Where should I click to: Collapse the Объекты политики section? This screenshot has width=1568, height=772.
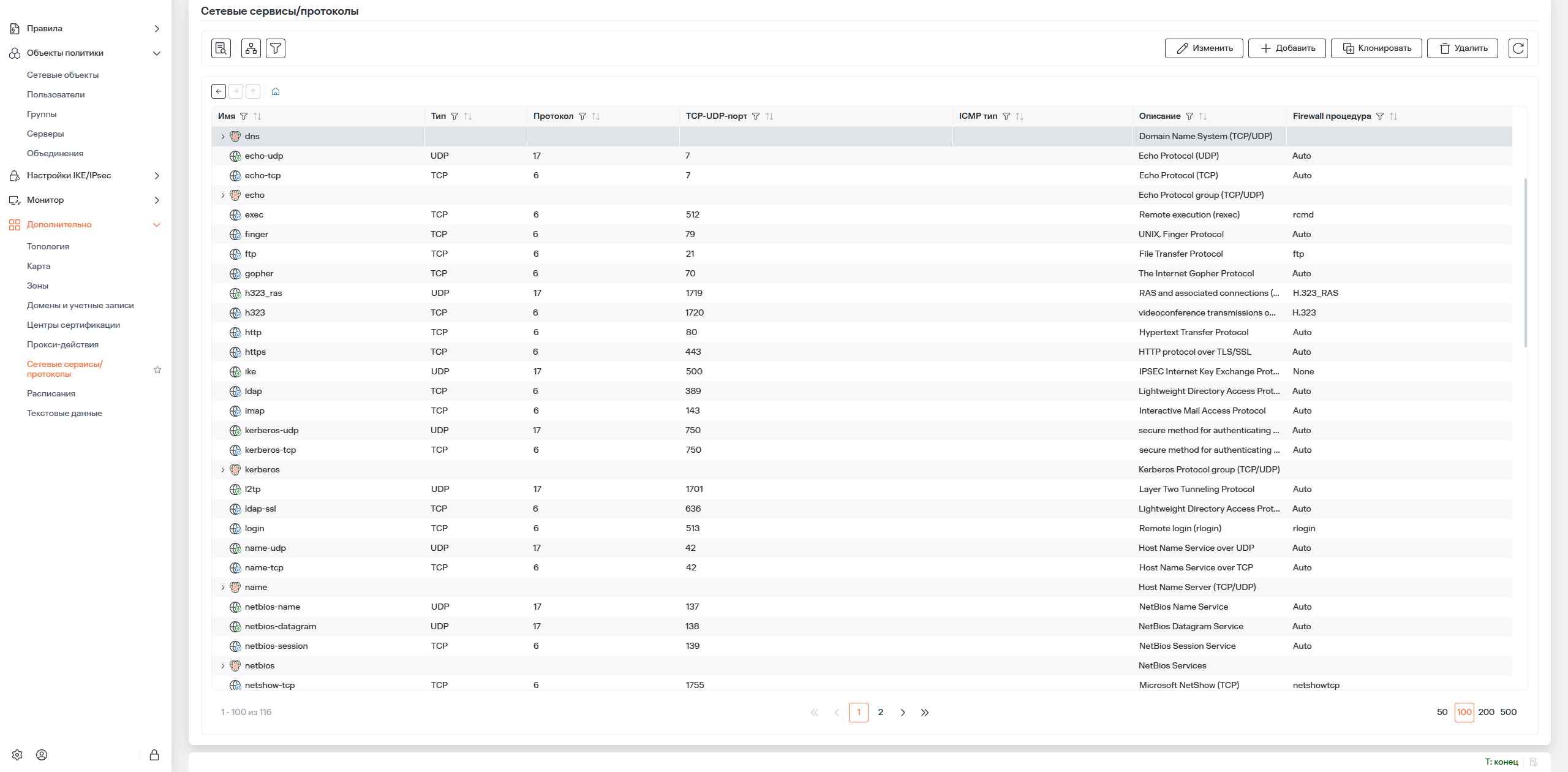[x=157, y=53]
